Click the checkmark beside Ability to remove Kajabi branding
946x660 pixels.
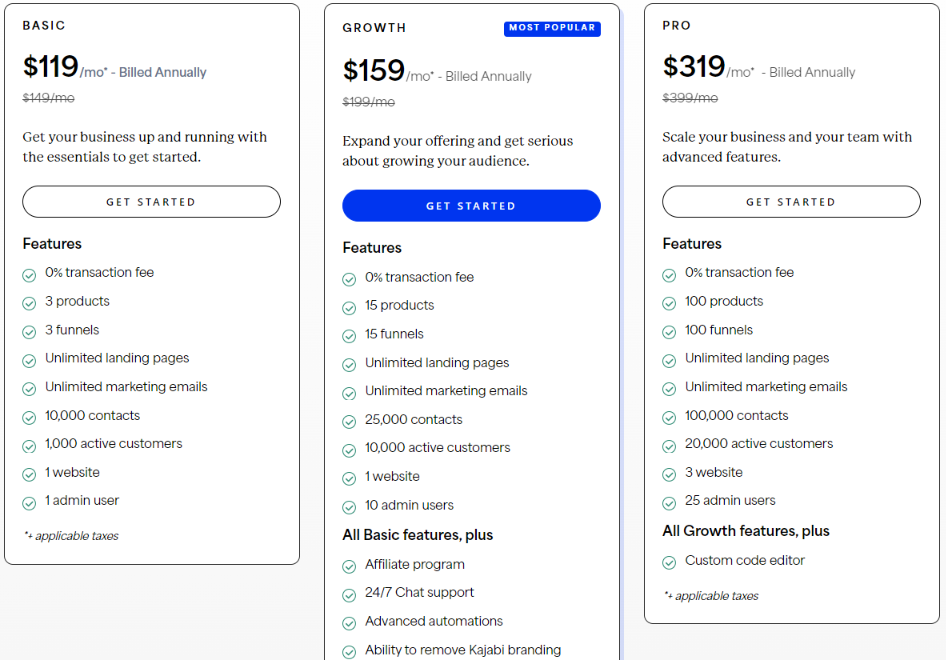tap(349, 650)
